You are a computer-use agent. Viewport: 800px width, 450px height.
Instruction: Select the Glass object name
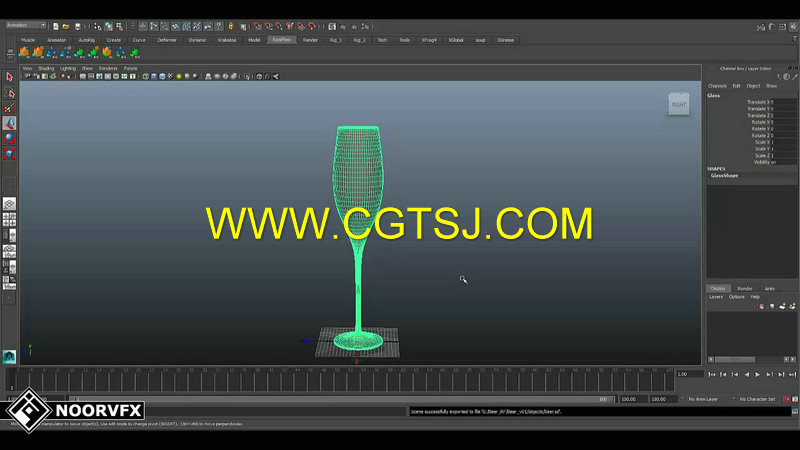click(714, 95)
